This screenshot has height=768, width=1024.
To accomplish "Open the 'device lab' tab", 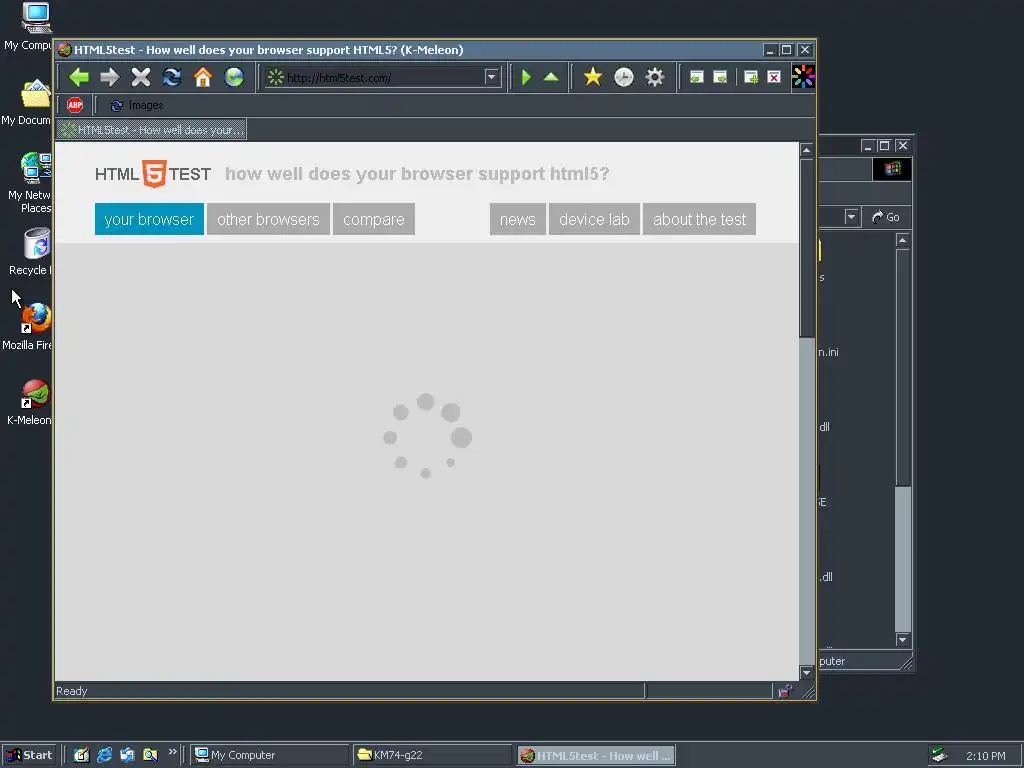I will click(x=594, y=219).
